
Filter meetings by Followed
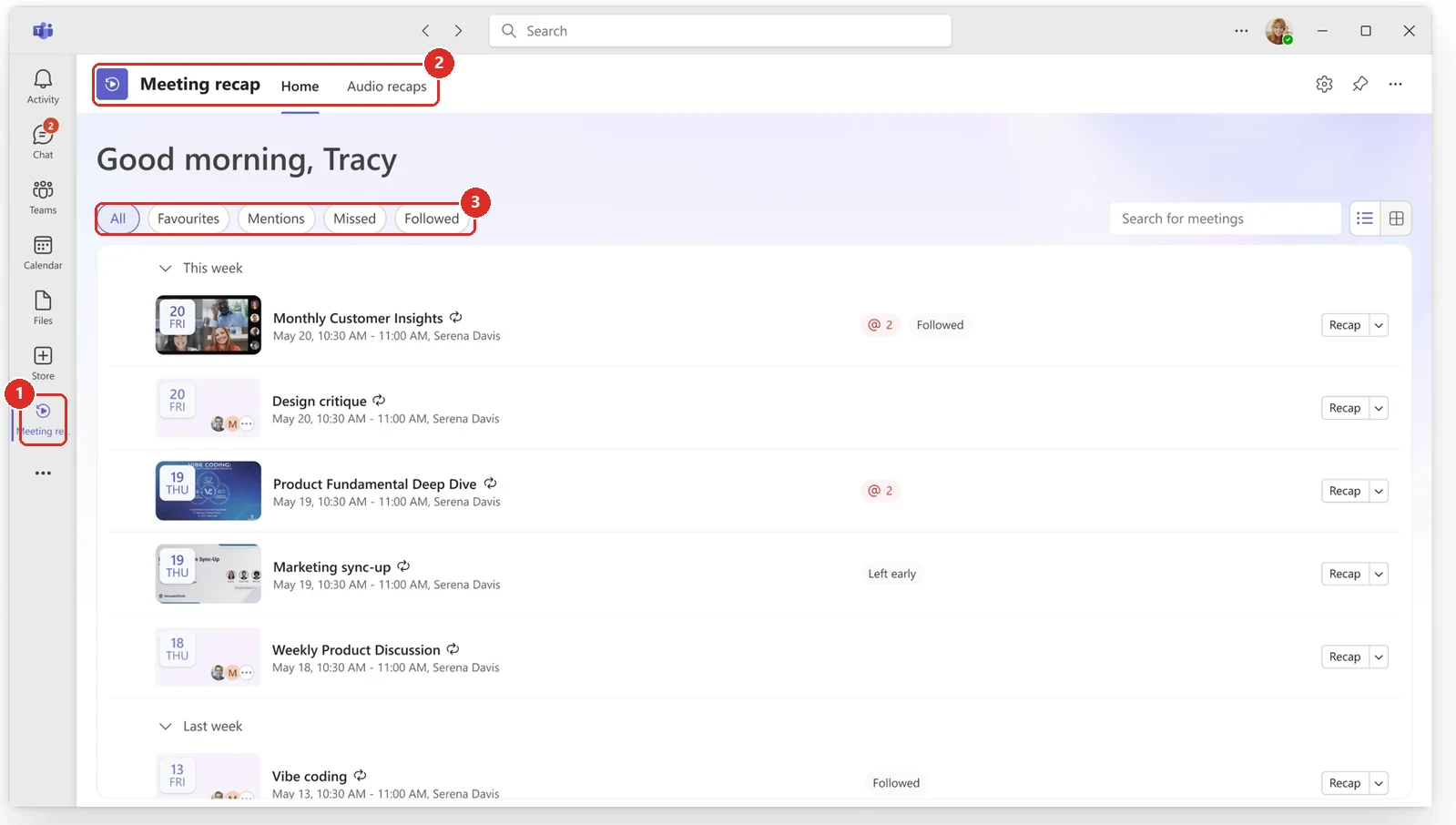(432, 219)
